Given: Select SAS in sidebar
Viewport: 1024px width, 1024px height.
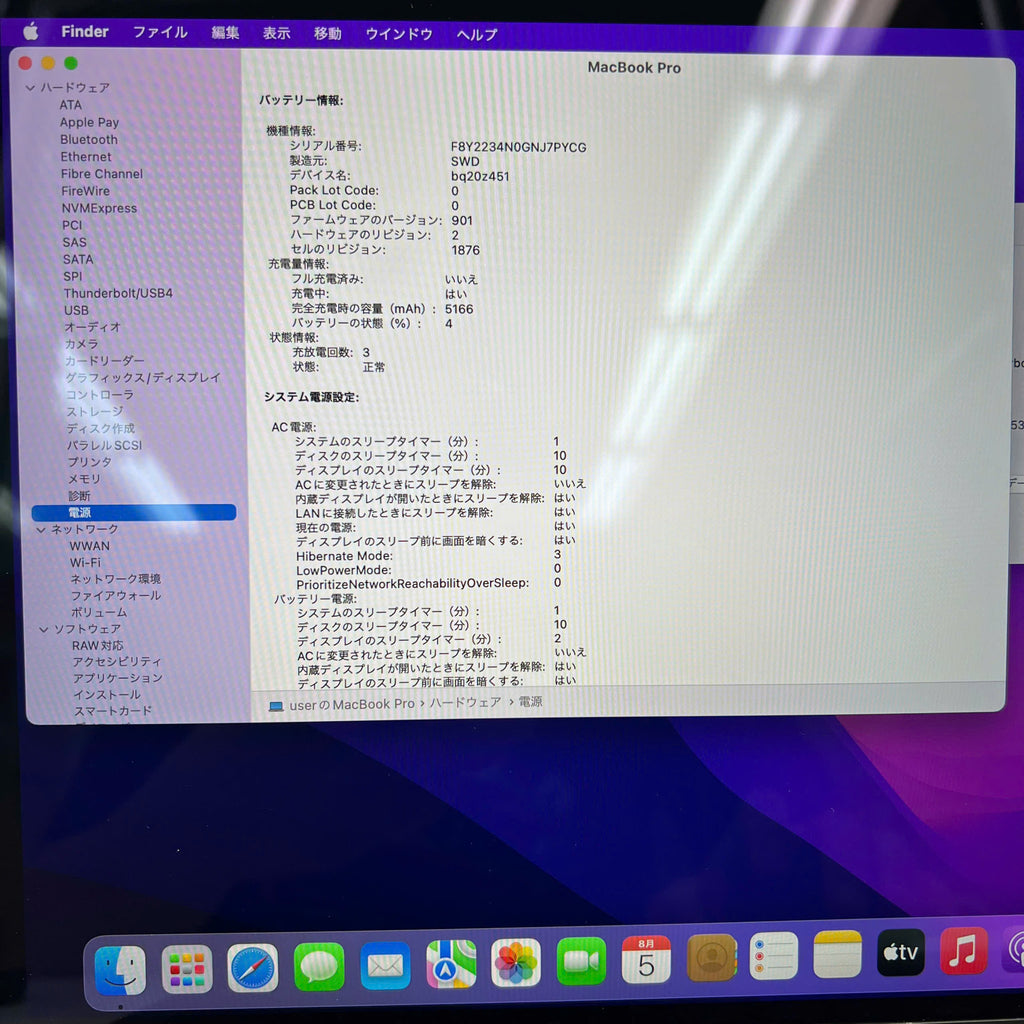Looking at the screenshot, I should [74, 242].
